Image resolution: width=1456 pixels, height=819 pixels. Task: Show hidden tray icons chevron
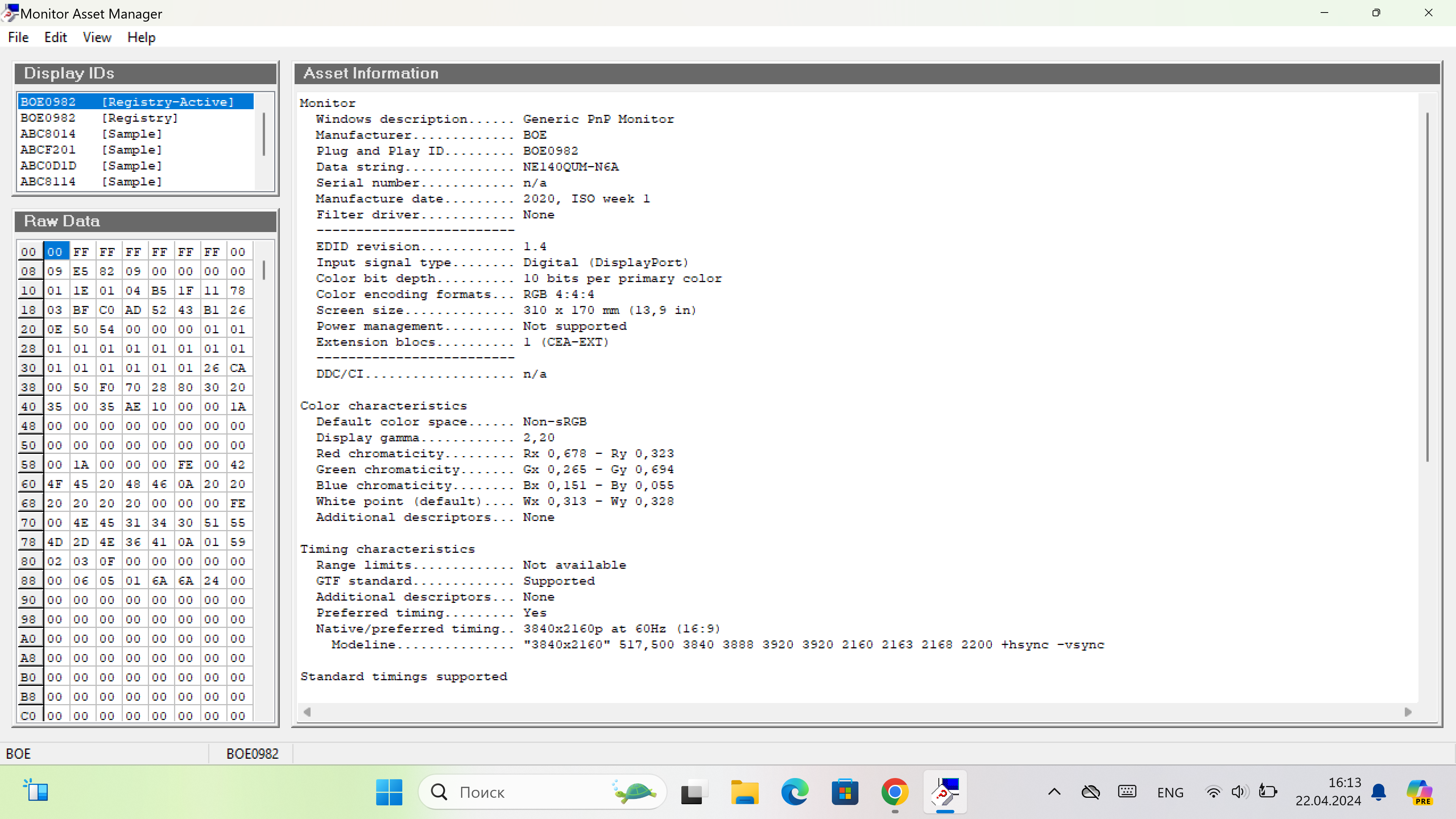pyautogui.click(x=1054, y=792)
